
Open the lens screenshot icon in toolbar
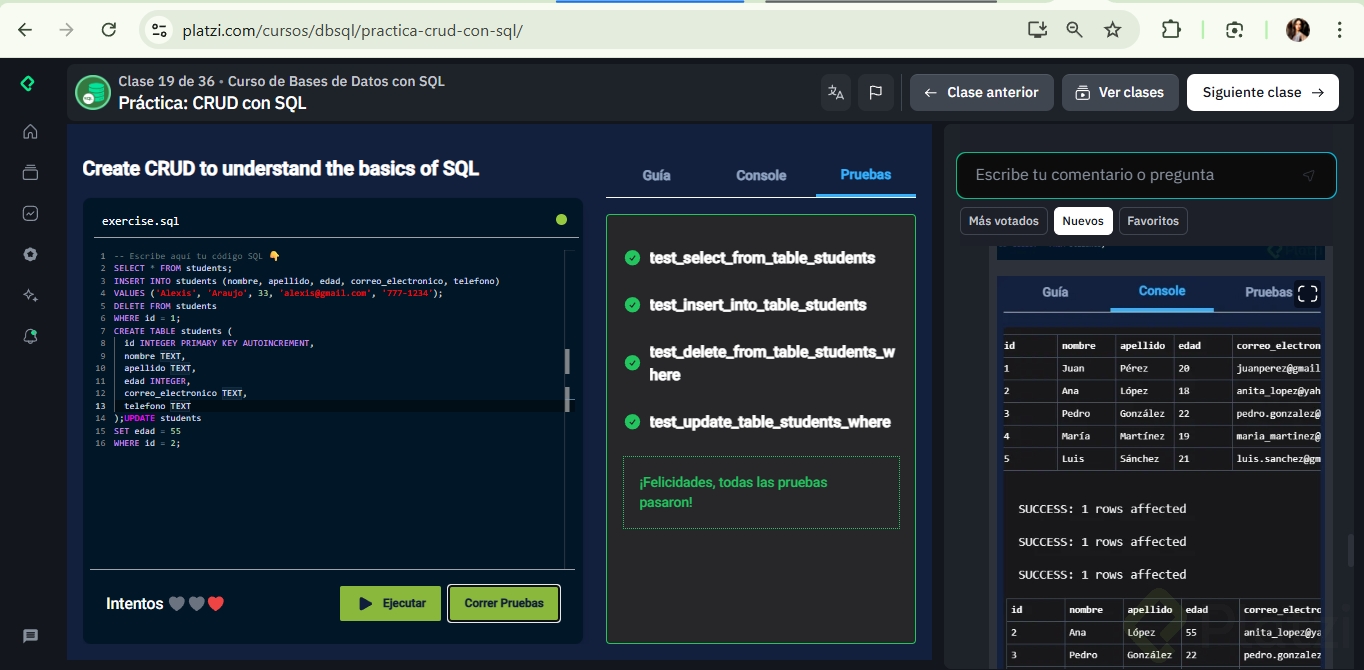pyautogui.click(x=1234, y=30)
